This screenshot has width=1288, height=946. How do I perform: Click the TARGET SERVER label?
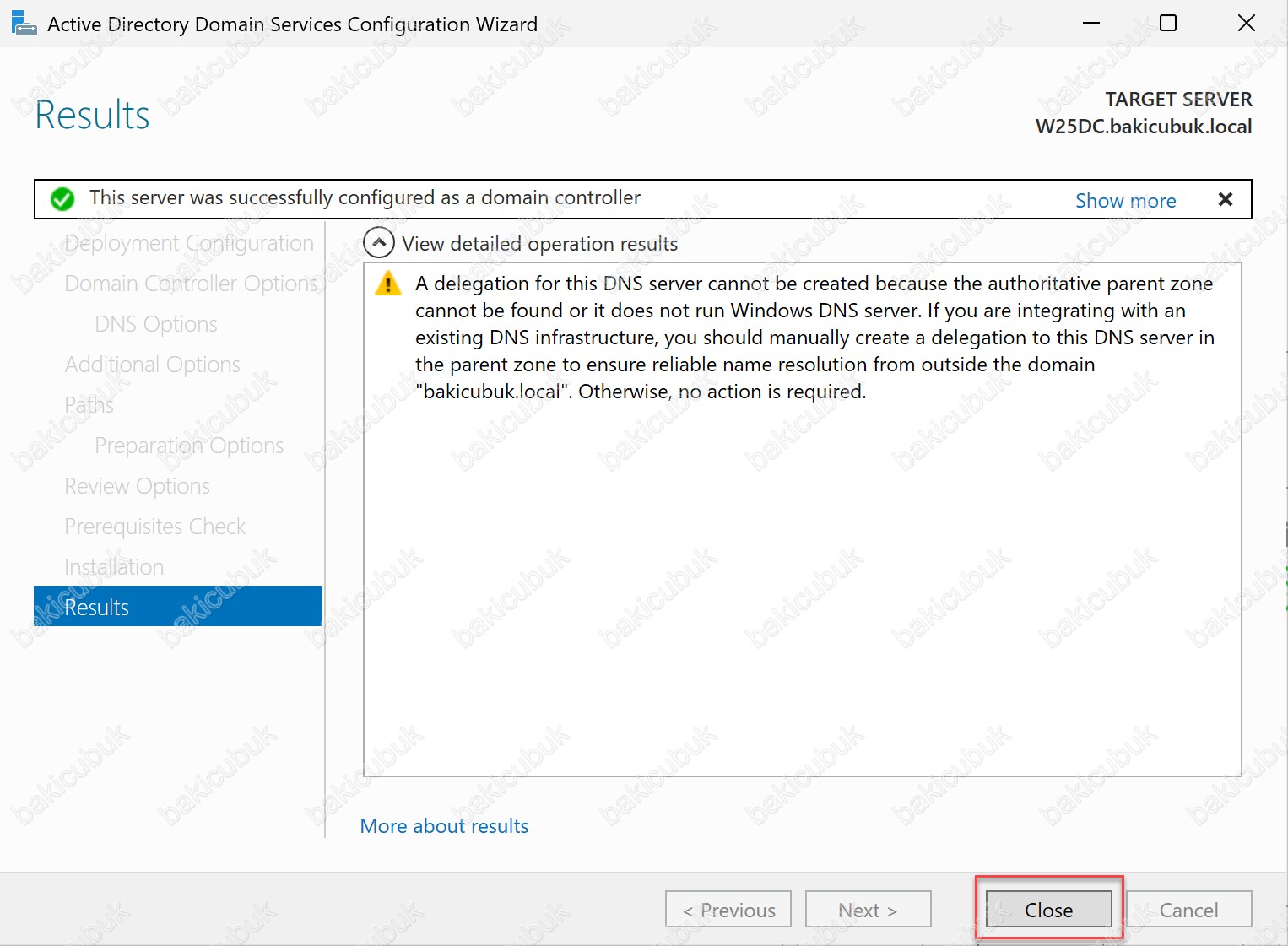[1178, 100]
